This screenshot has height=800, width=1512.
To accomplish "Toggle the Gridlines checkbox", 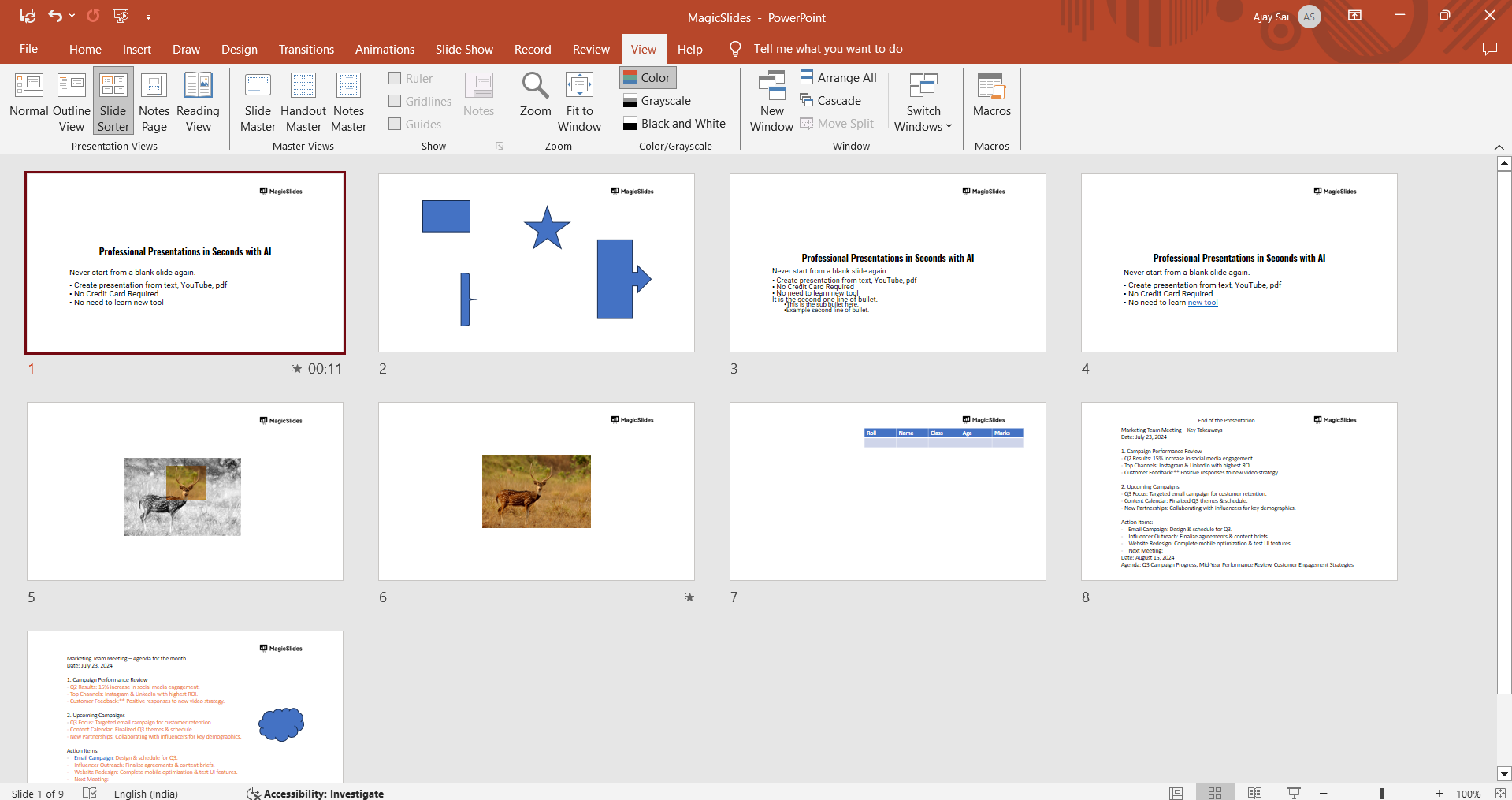I will click(x=396, y=101).
